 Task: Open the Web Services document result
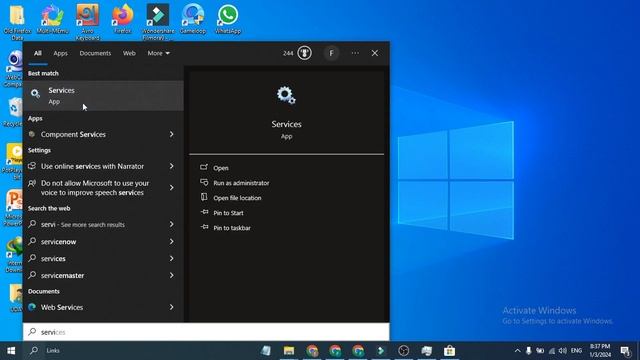point(103,307)
